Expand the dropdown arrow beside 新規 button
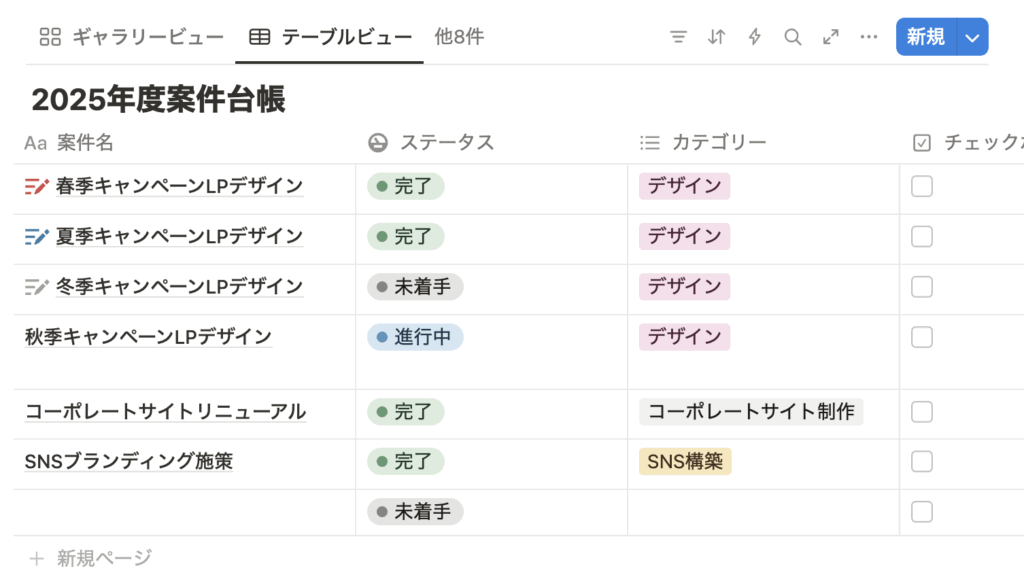This screenshot has height=579, width=1024. pyautogui.click(x=972, y=37)
